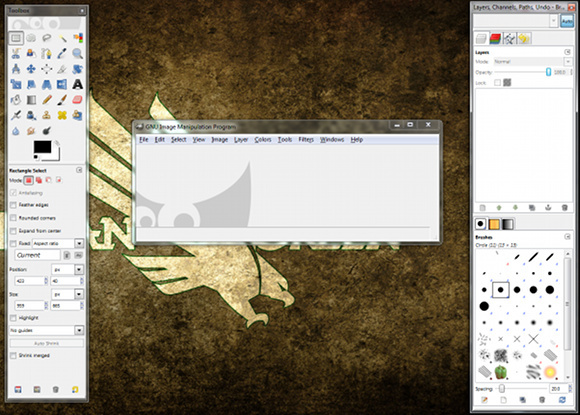Select the Free Select lasso tool
This screenshot has height=415, width=580.
tap(47, 38)
